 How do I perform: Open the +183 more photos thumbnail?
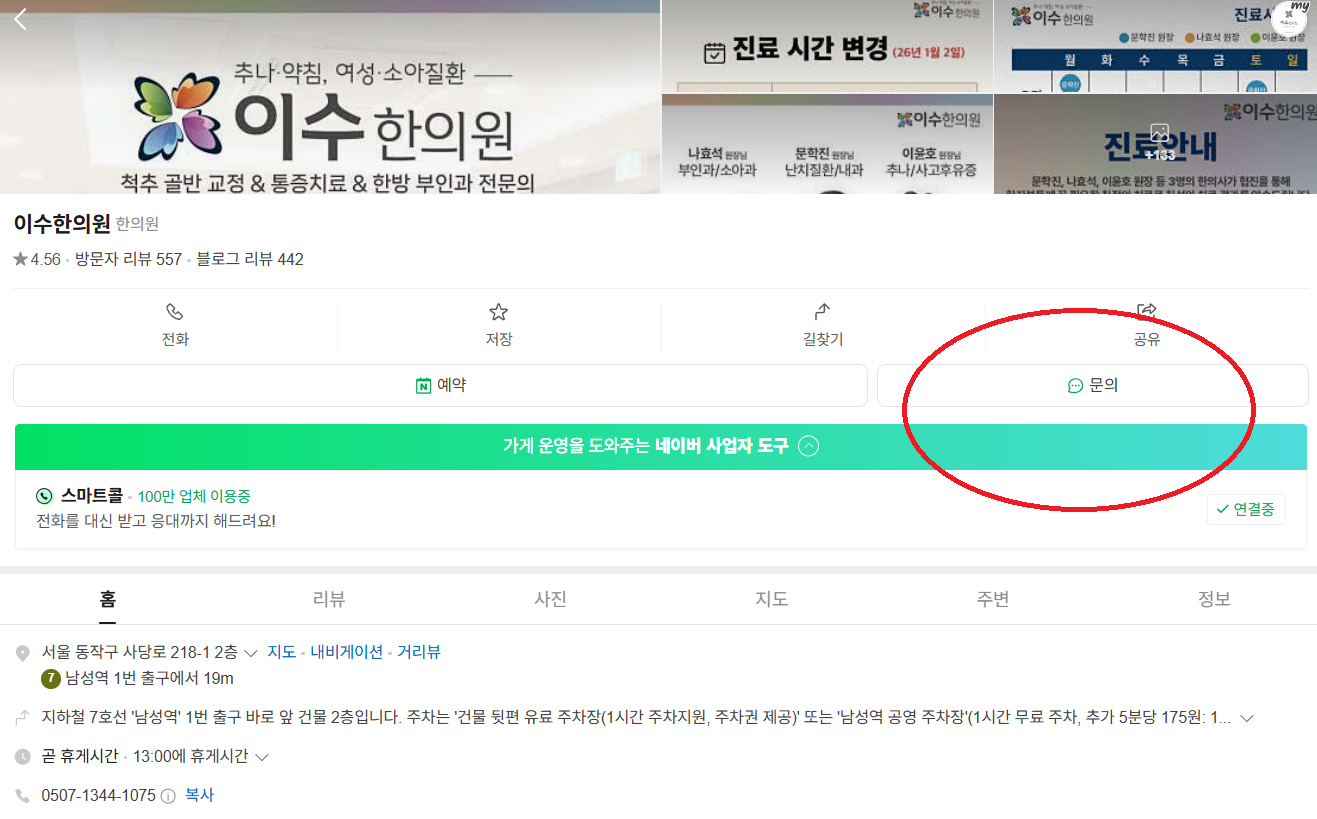[x=1155, y=145]
